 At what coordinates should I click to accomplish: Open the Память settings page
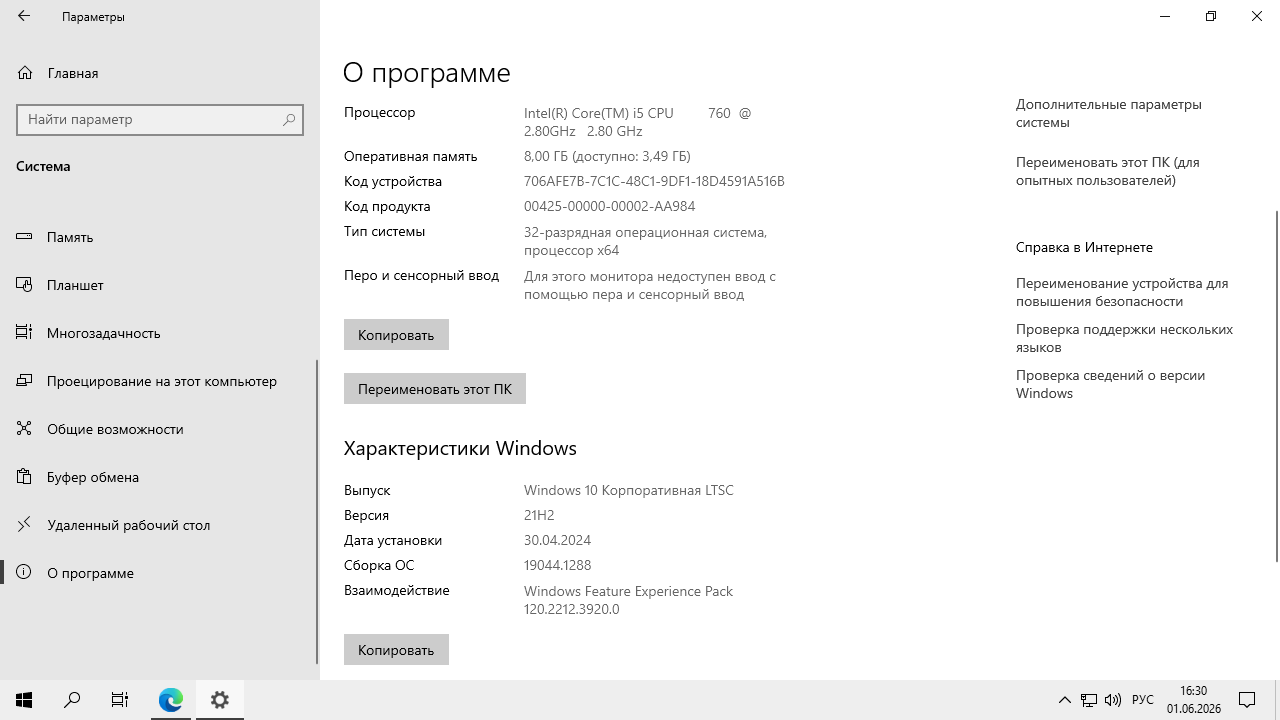160,237
